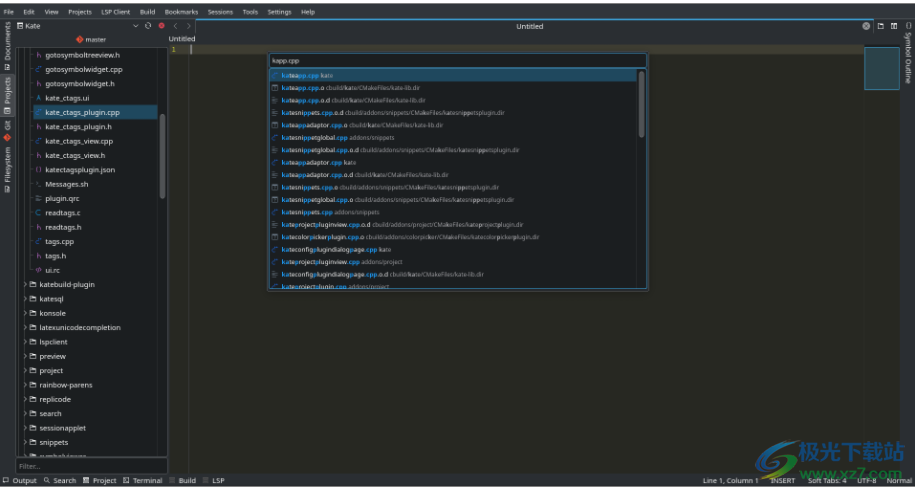The image size is (915, 490).
Task: Click the kate_ctags.ui file icon
Action: pyautogui.click(x=39, y=98)
